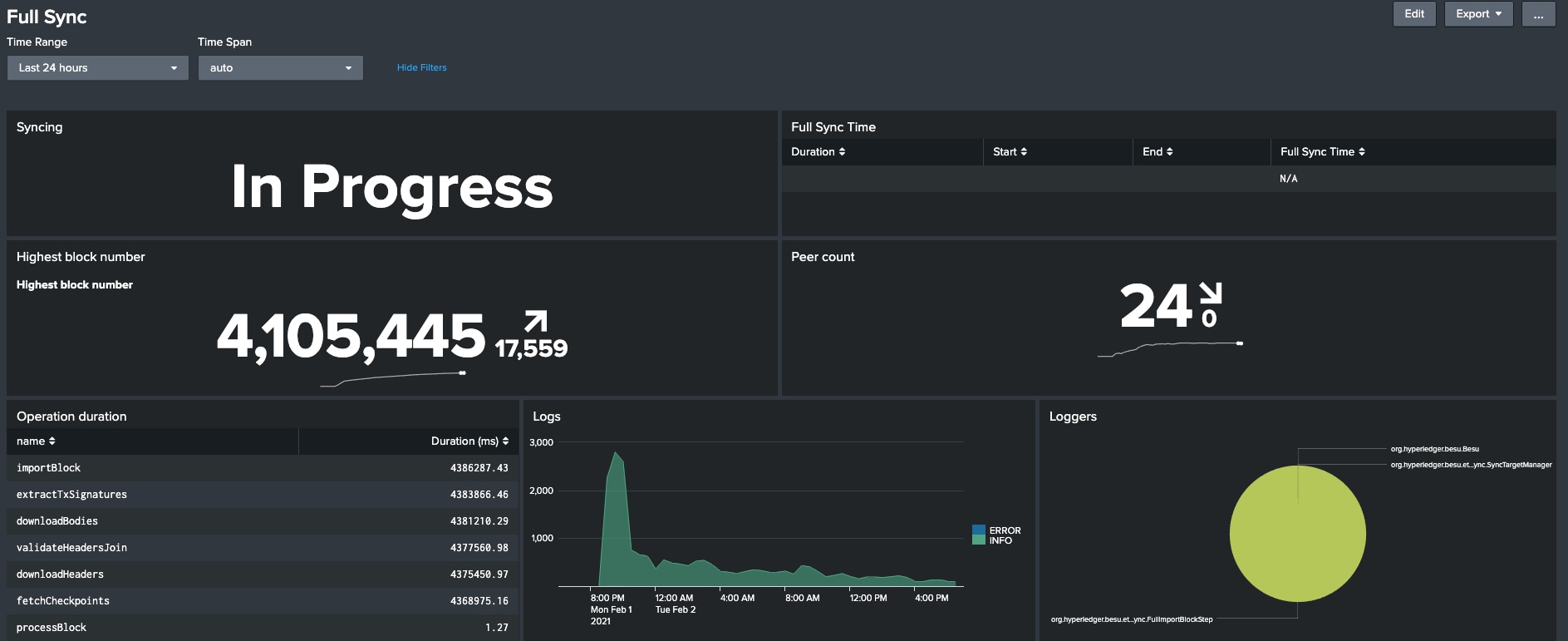The image size is (1568, 641).
Task: Click the SyncTargetManager logger label
Action: tap(1472, 465)
